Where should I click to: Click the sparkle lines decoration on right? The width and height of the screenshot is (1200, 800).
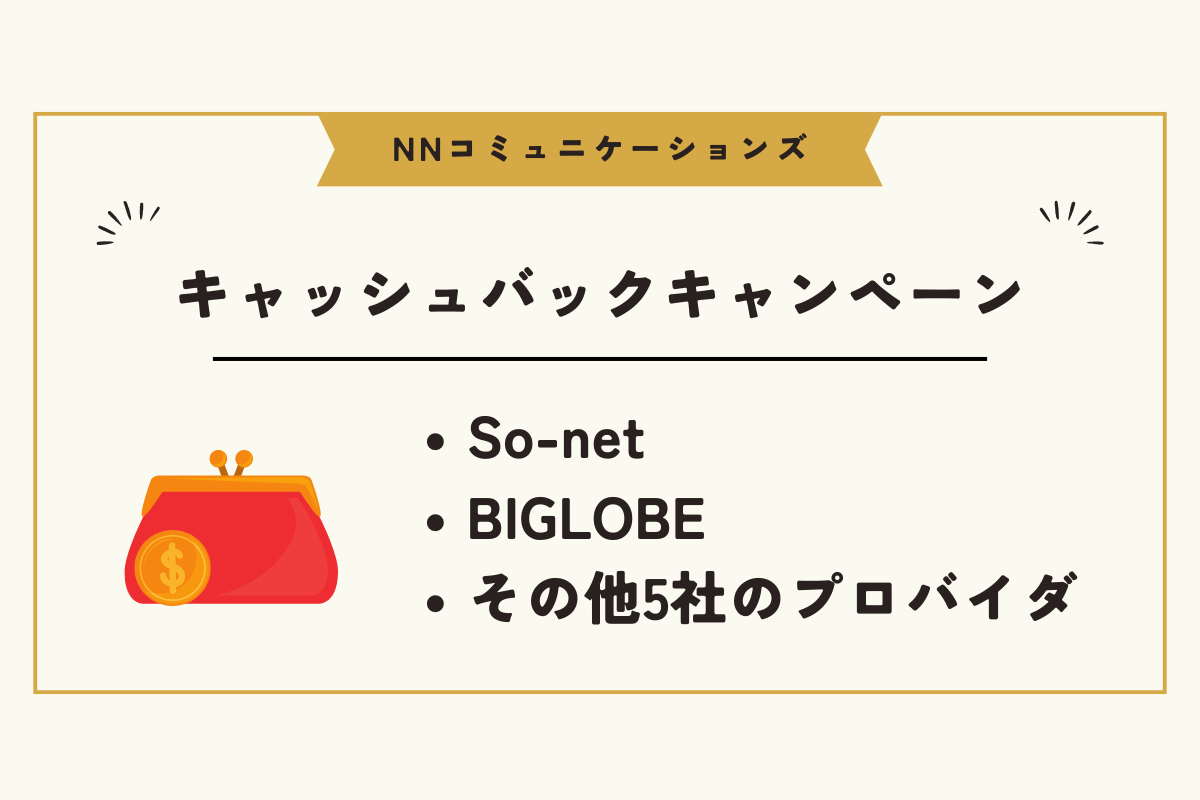point(1071,223)
